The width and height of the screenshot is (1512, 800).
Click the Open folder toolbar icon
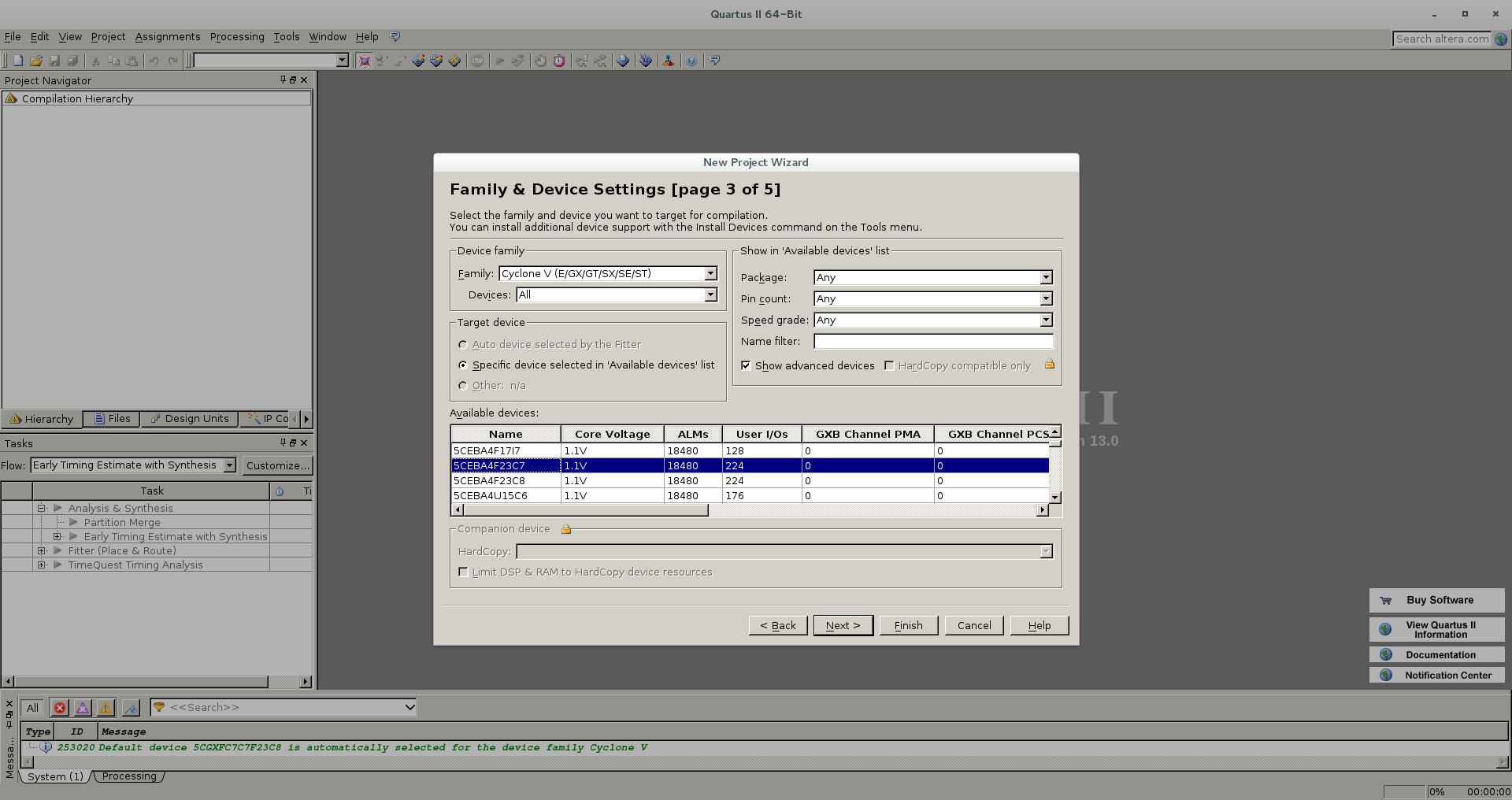point(36,61)
